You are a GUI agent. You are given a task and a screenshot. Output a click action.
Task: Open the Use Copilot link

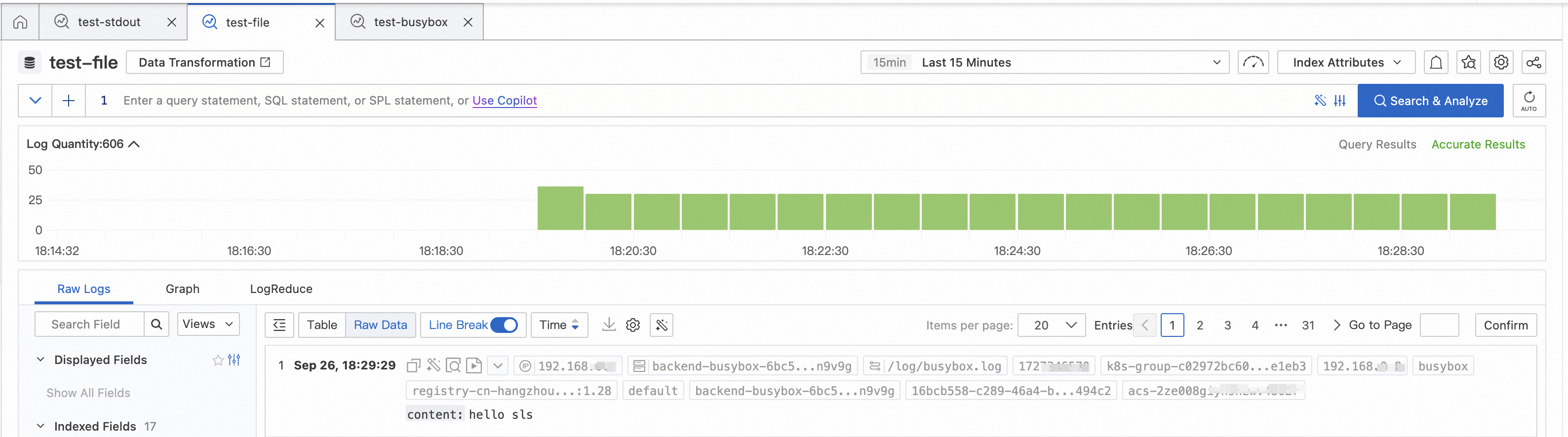click(x=505, y=101)
